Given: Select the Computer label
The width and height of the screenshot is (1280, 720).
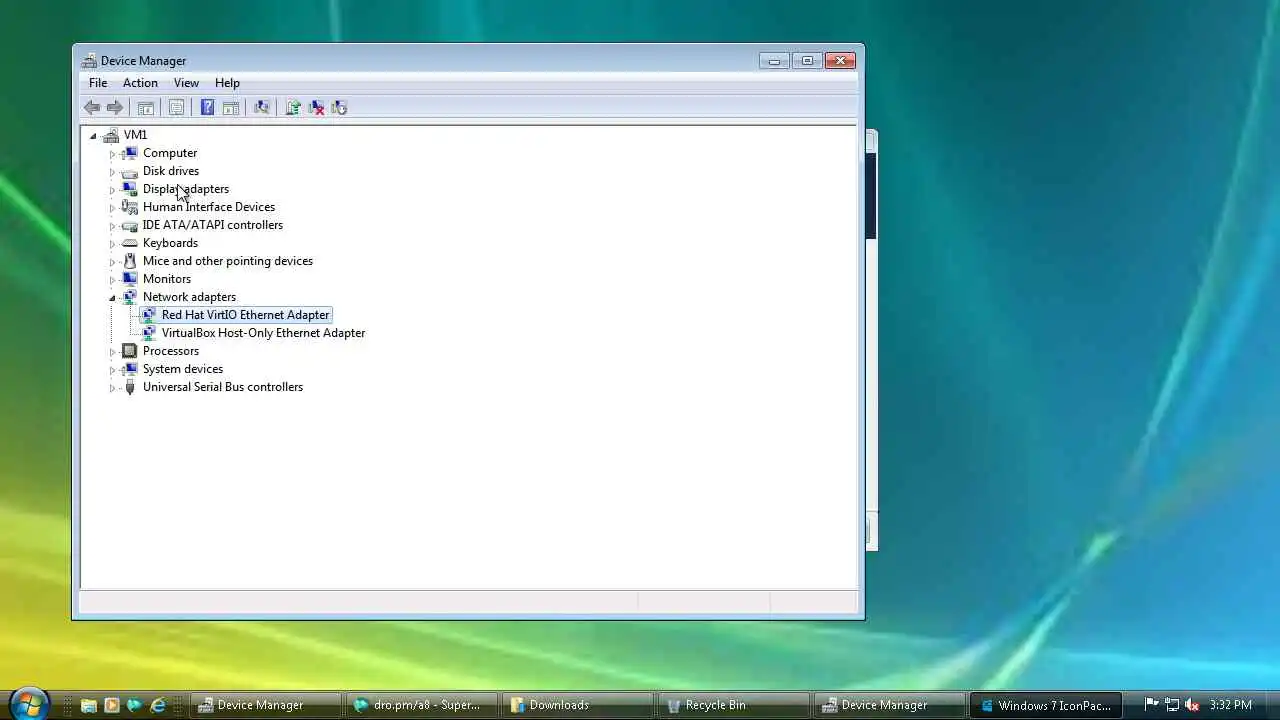Looking at the screenshot, I should tap(170, 153).
